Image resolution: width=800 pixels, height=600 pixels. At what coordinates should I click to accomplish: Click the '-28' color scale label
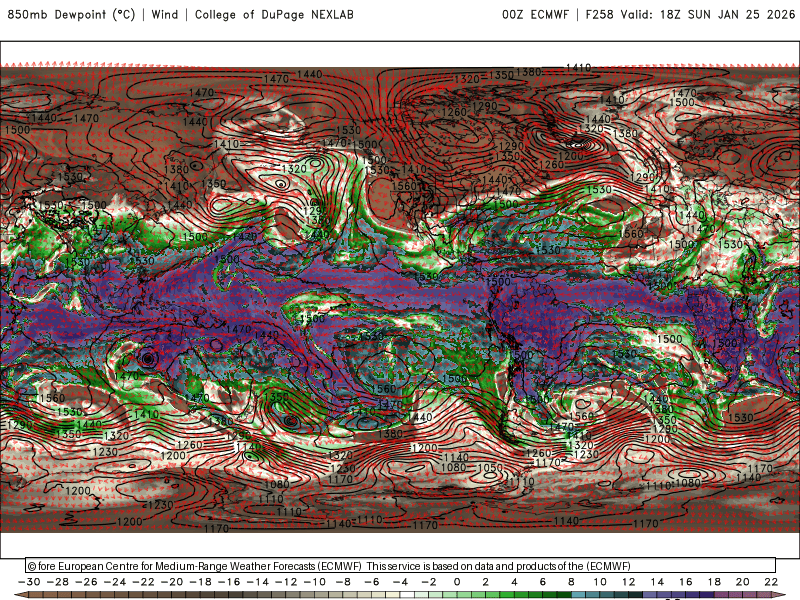pos(57,582)
